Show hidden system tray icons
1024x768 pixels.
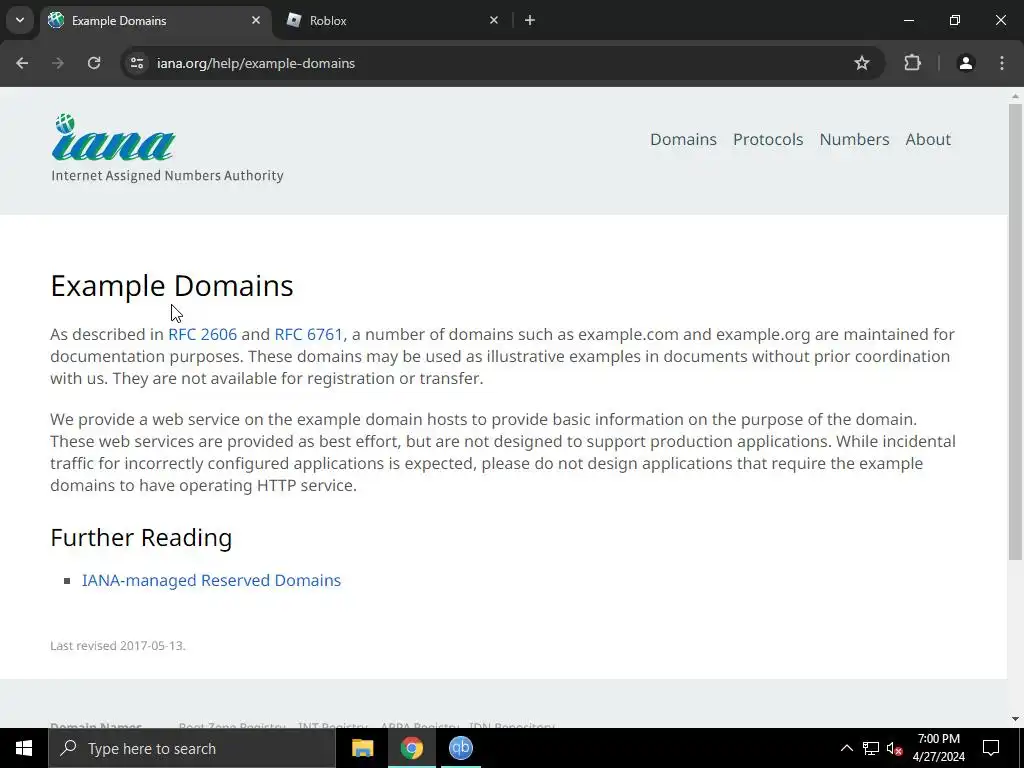(x=846, y=748)
